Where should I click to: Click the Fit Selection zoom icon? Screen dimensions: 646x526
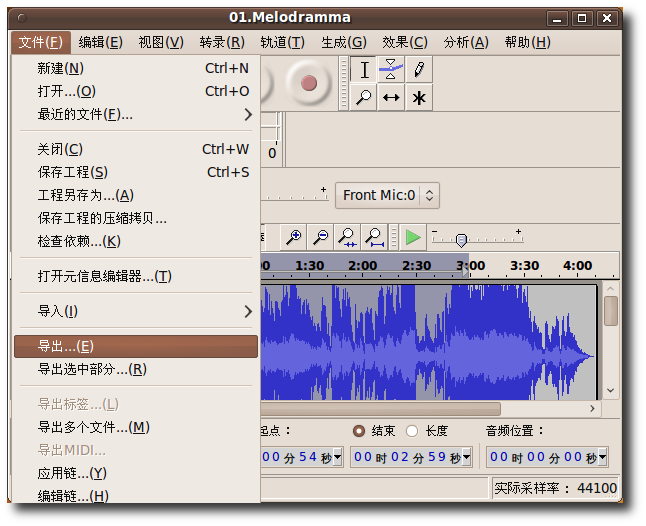[347, 237]
